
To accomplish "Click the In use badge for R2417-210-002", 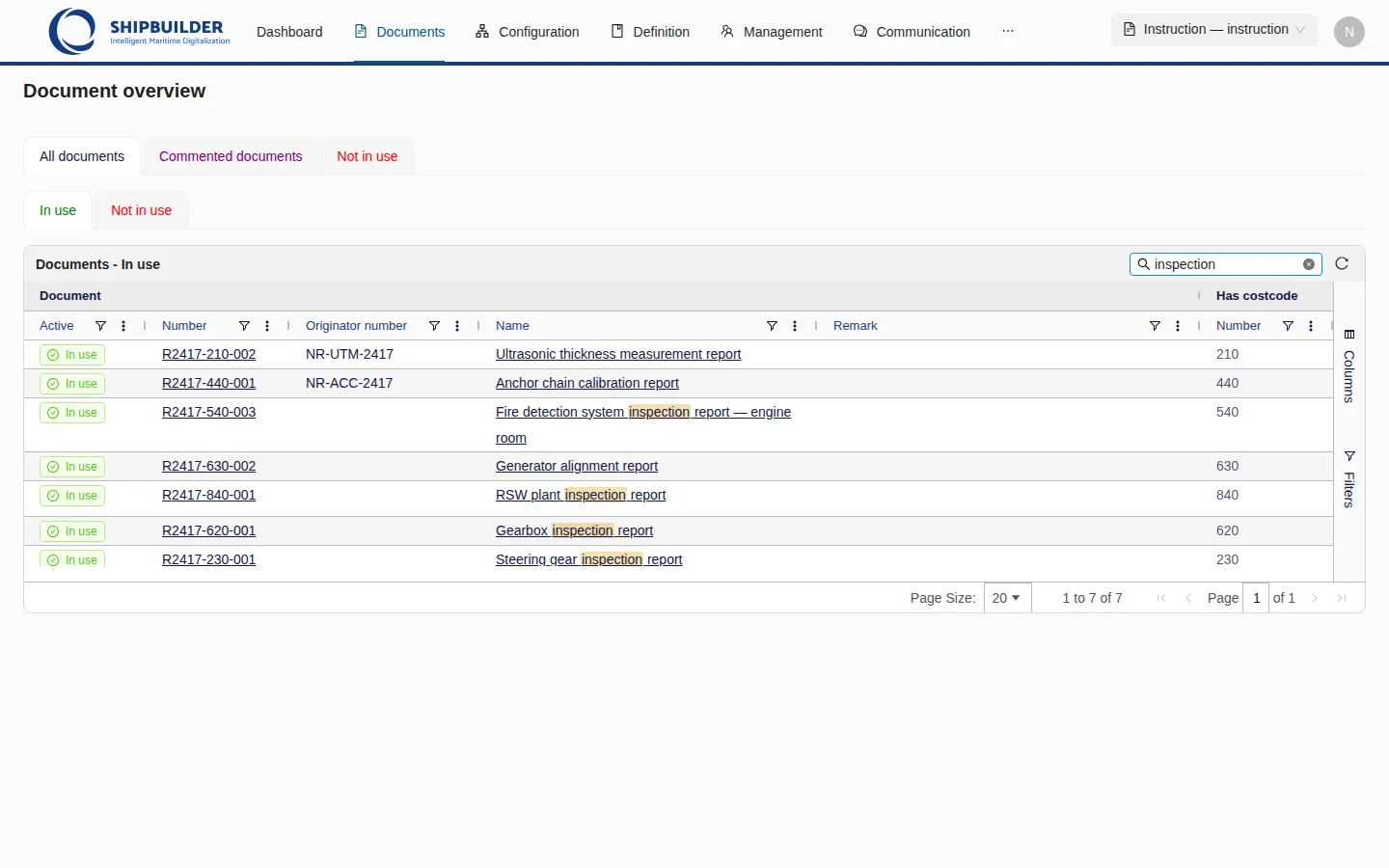I will [x=72, y=355].
